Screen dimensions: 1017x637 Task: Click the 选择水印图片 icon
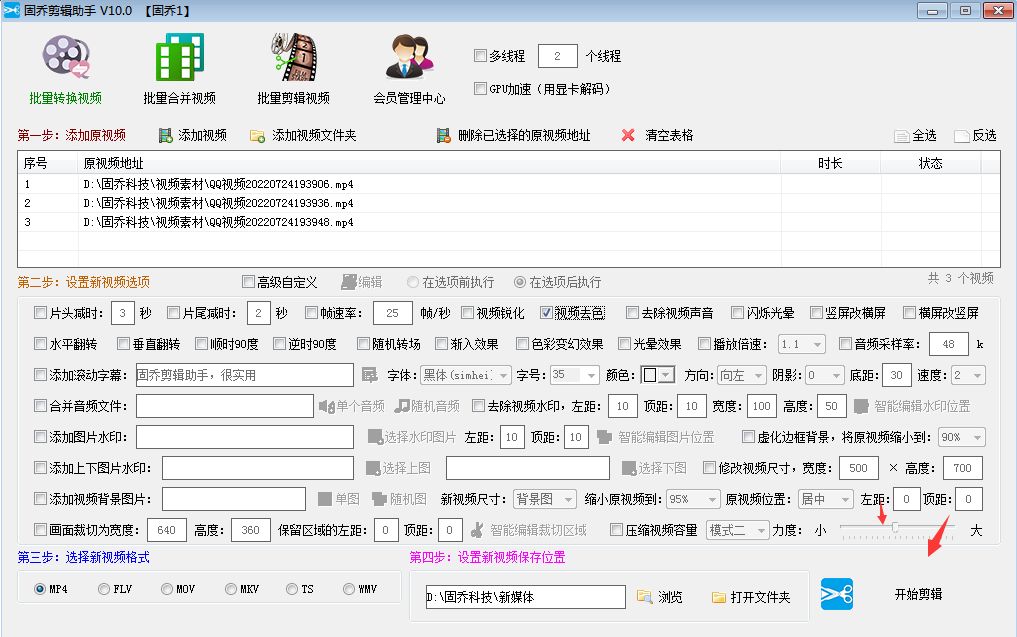pyautogui.click(x=375, y=437)
